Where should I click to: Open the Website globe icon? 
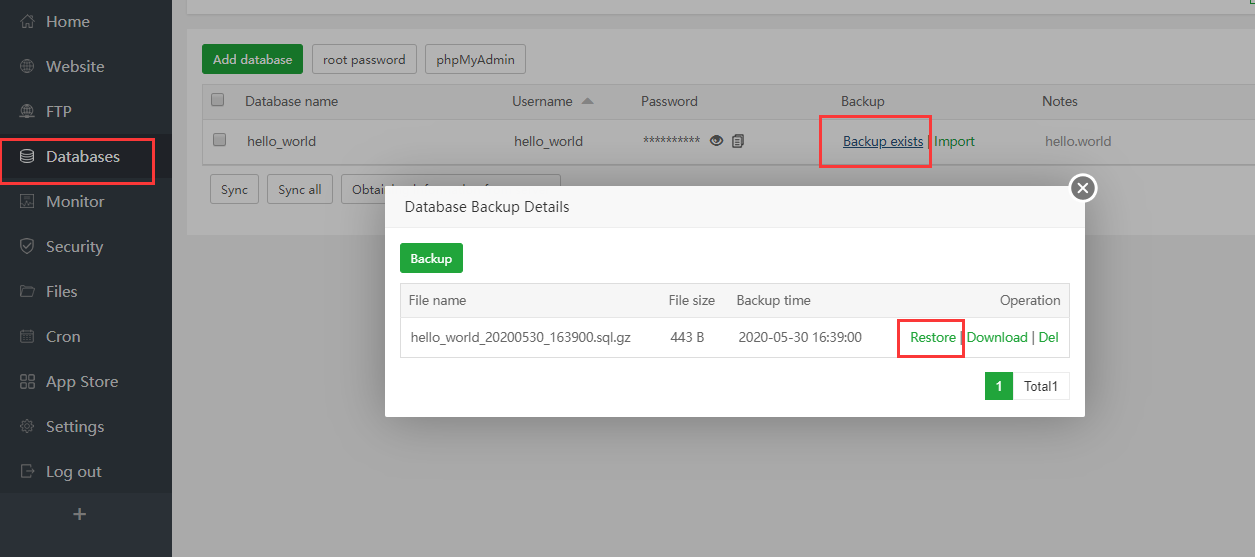(x=28, y=67)
